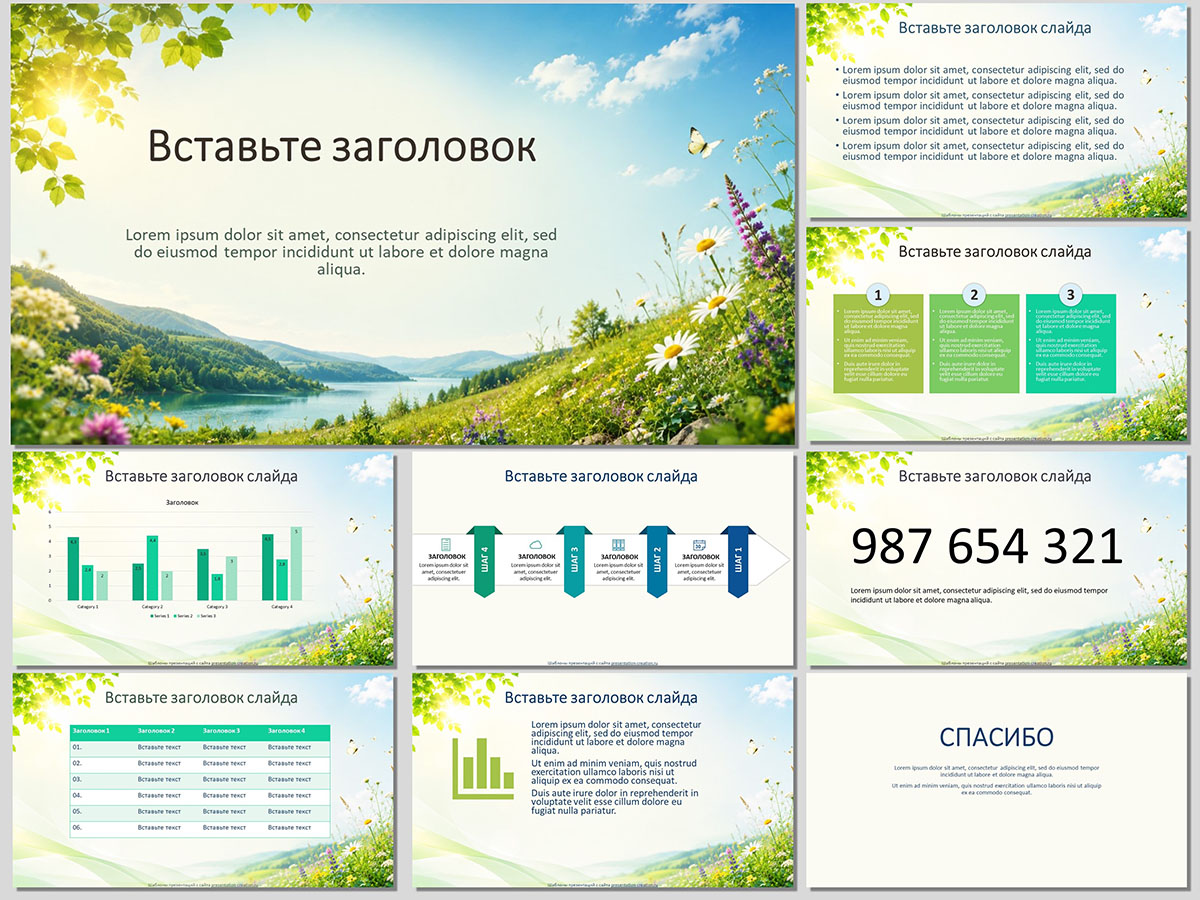Click the table header "Заголовок 1"

click(x=91, y=731)
